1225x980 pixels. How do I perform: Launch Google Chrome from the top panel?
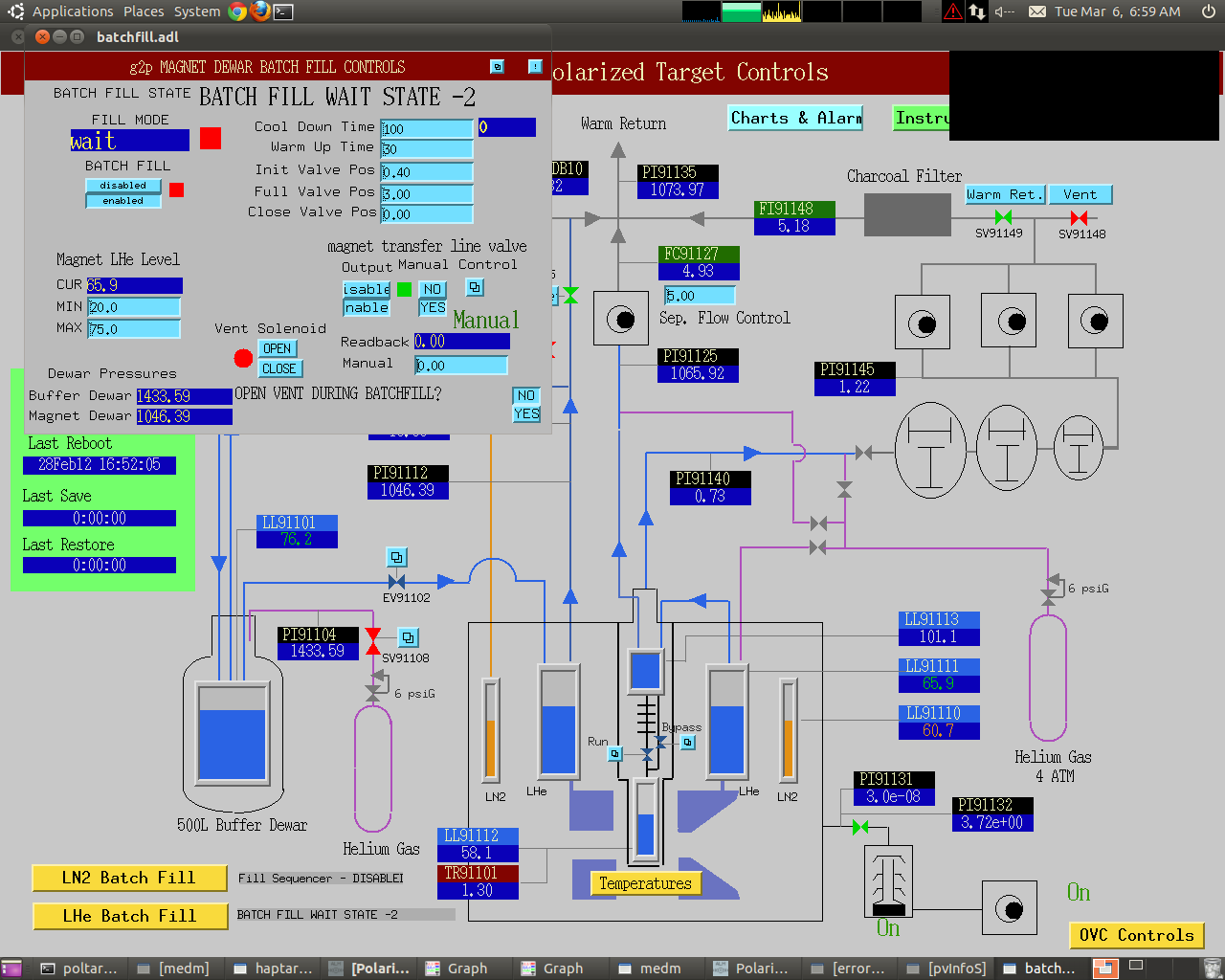tap(237, 11)
